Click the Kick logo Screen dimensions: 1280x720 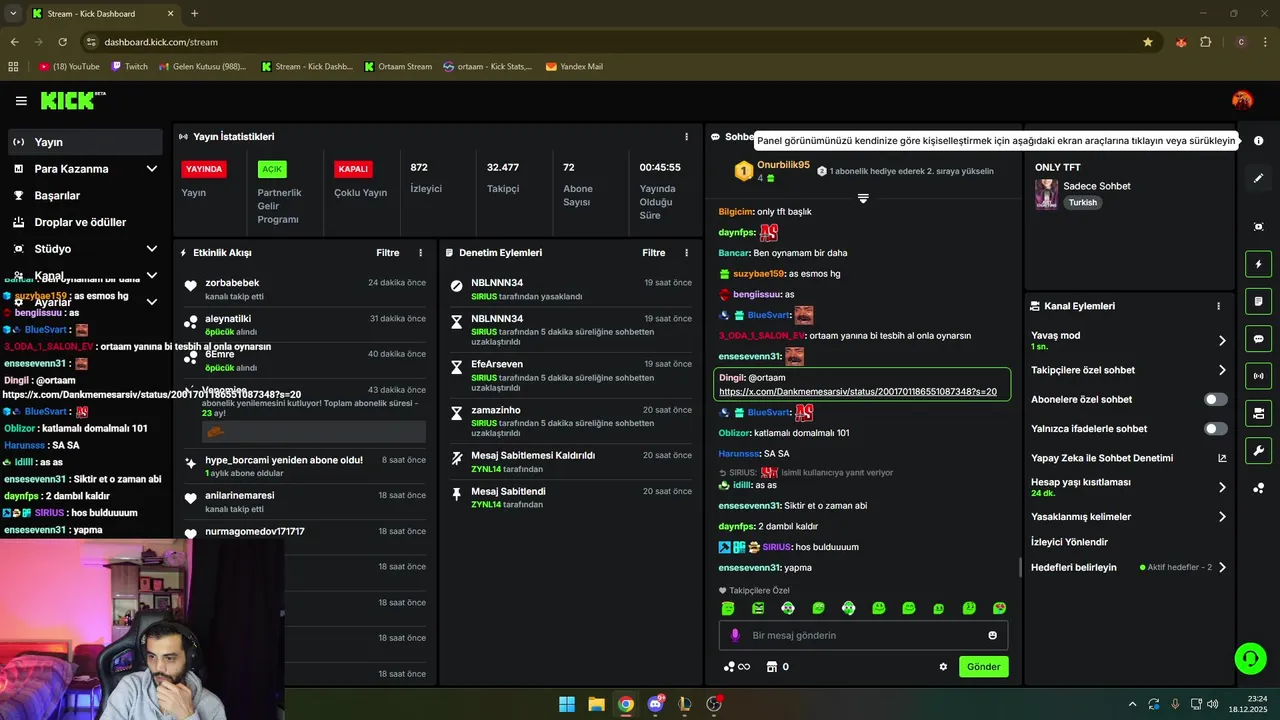(73, 100)
